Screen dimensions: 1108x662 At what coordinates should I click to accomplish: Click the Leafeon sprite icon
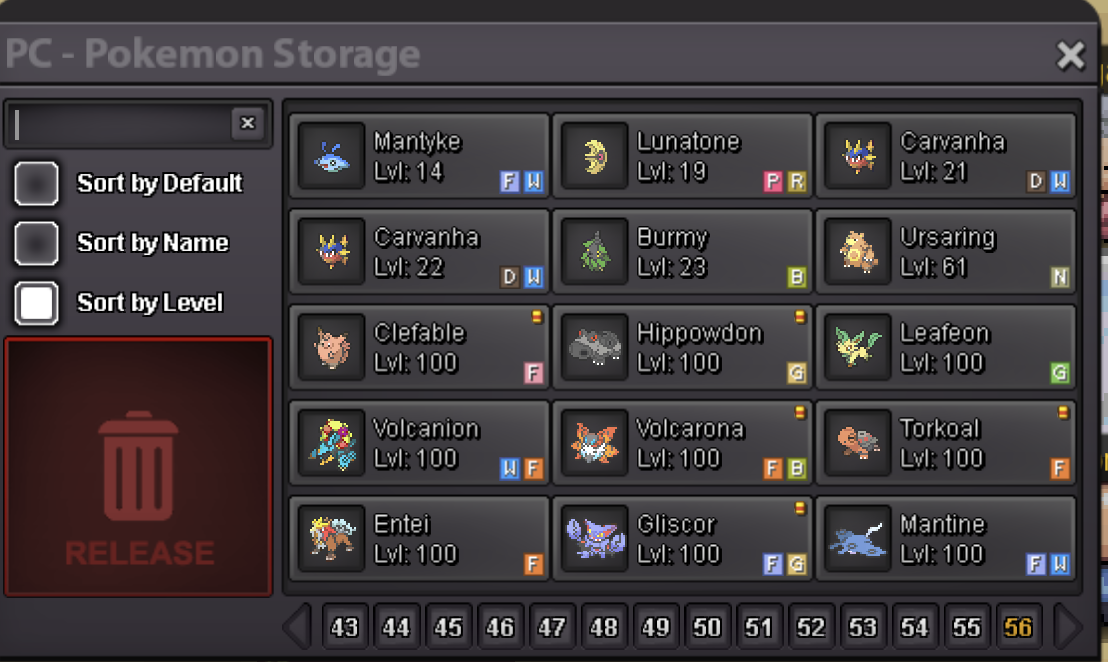pos(858,347)
